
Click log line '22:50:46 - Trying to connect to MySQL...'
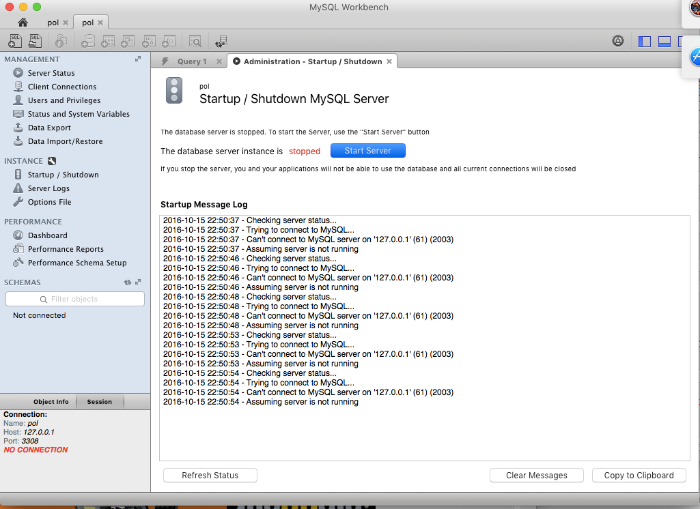(x=258, y=268)
